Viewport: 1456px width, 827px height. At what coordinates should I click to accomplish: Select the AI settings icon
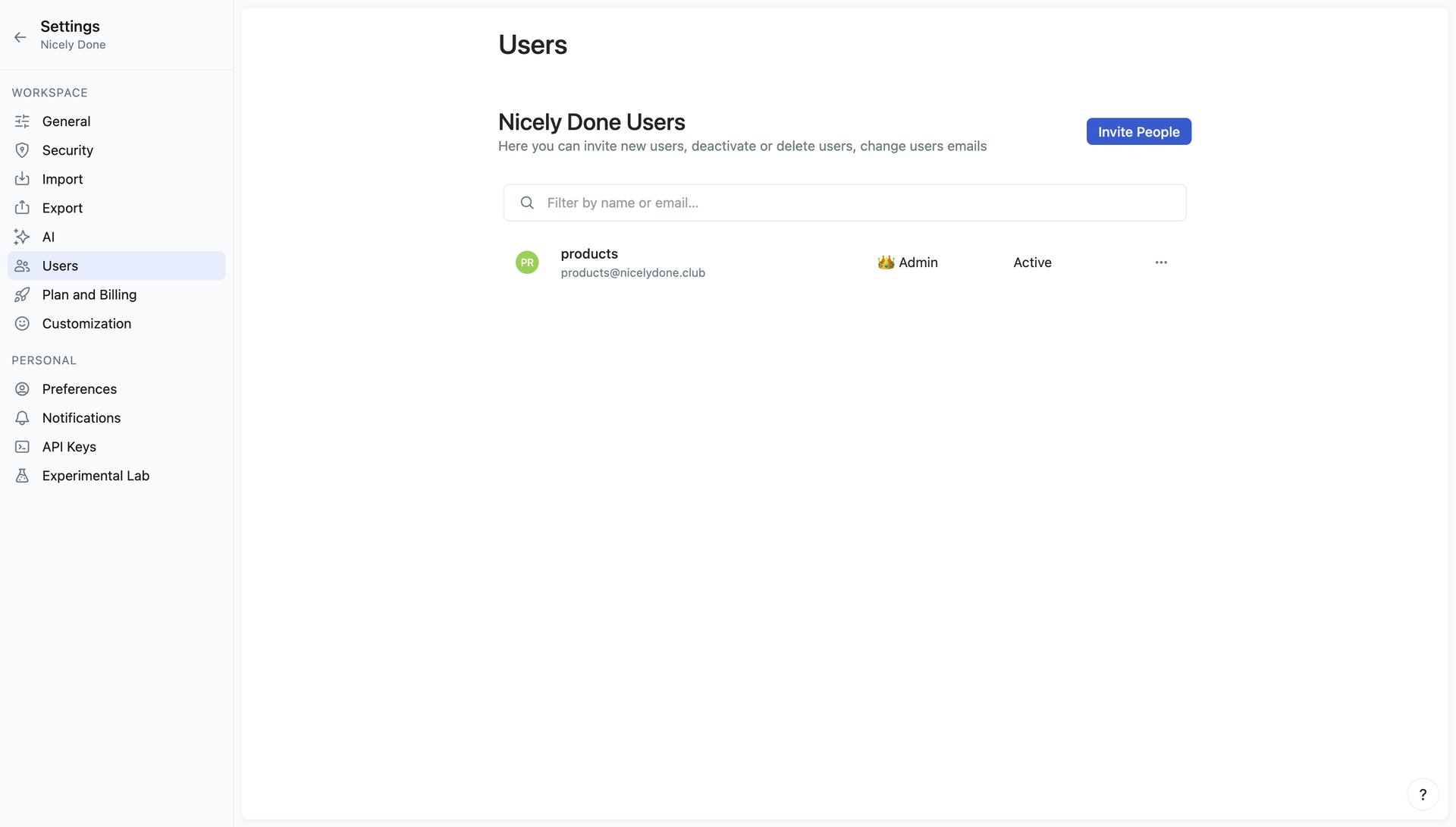click(22, 237)
